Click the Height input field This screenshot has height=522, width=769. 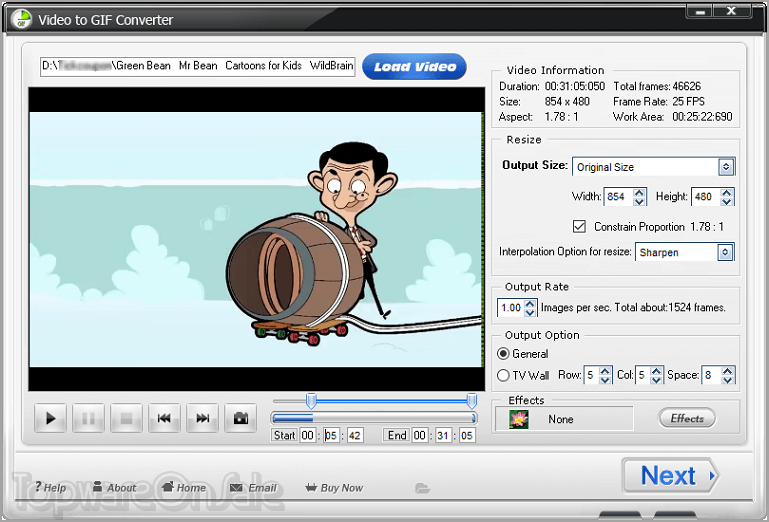pyautogui.click(x=706, y=197)
